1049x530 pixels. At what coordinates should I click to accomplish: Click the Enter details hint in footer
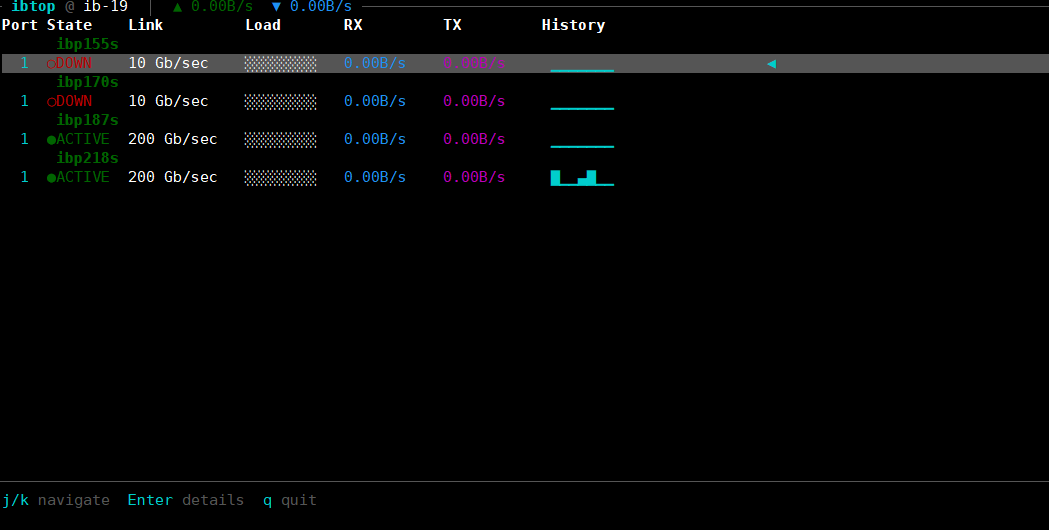tap(186, 501)
